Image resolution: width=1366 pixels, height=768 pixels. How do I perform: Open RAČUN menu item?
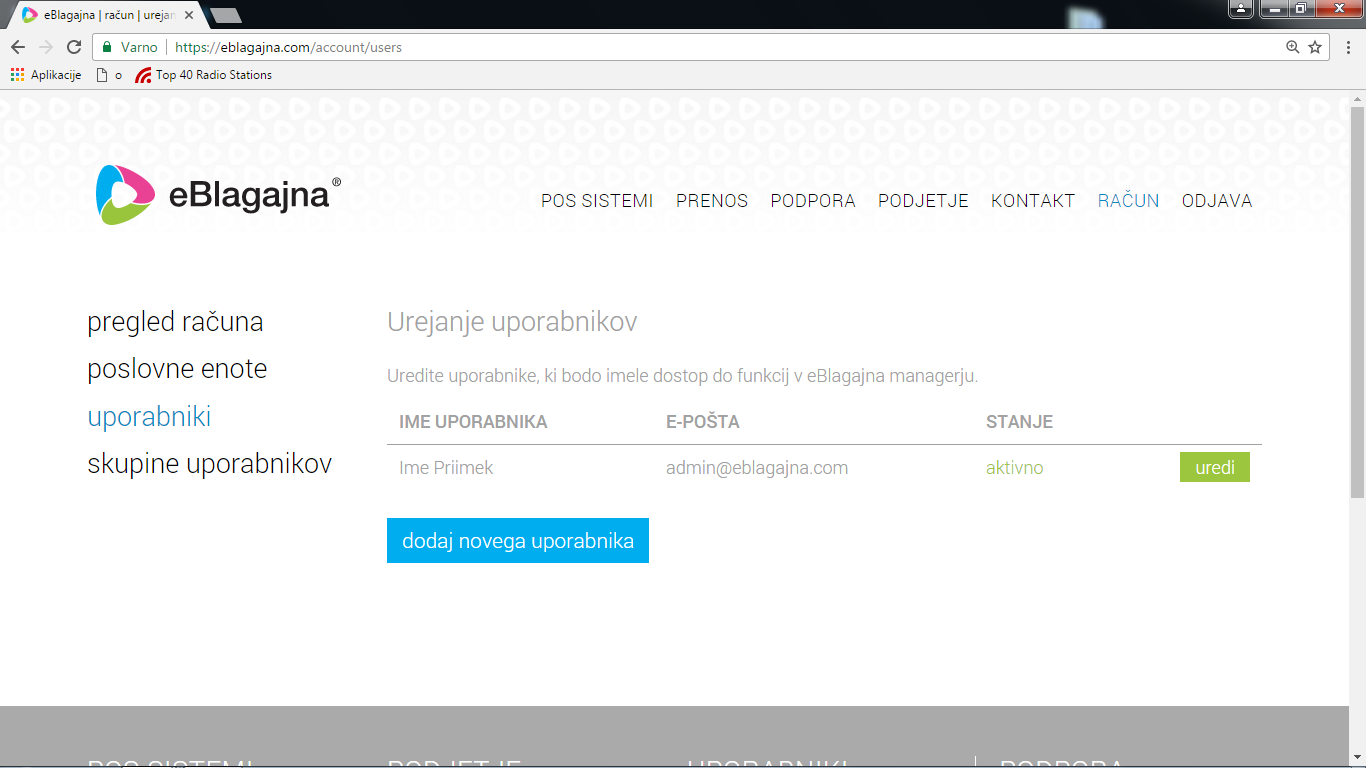[1128, 201]
